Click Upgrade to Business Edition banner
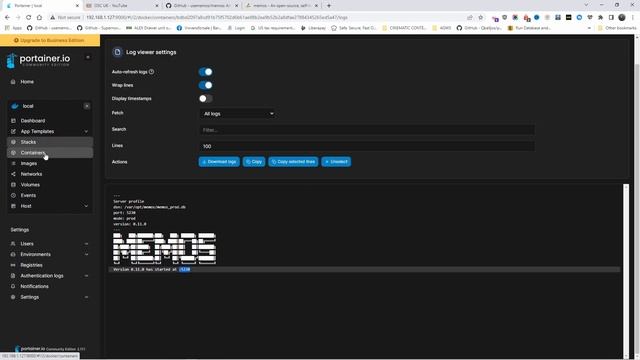Screen dimensions: 640x360 [50, 40]
